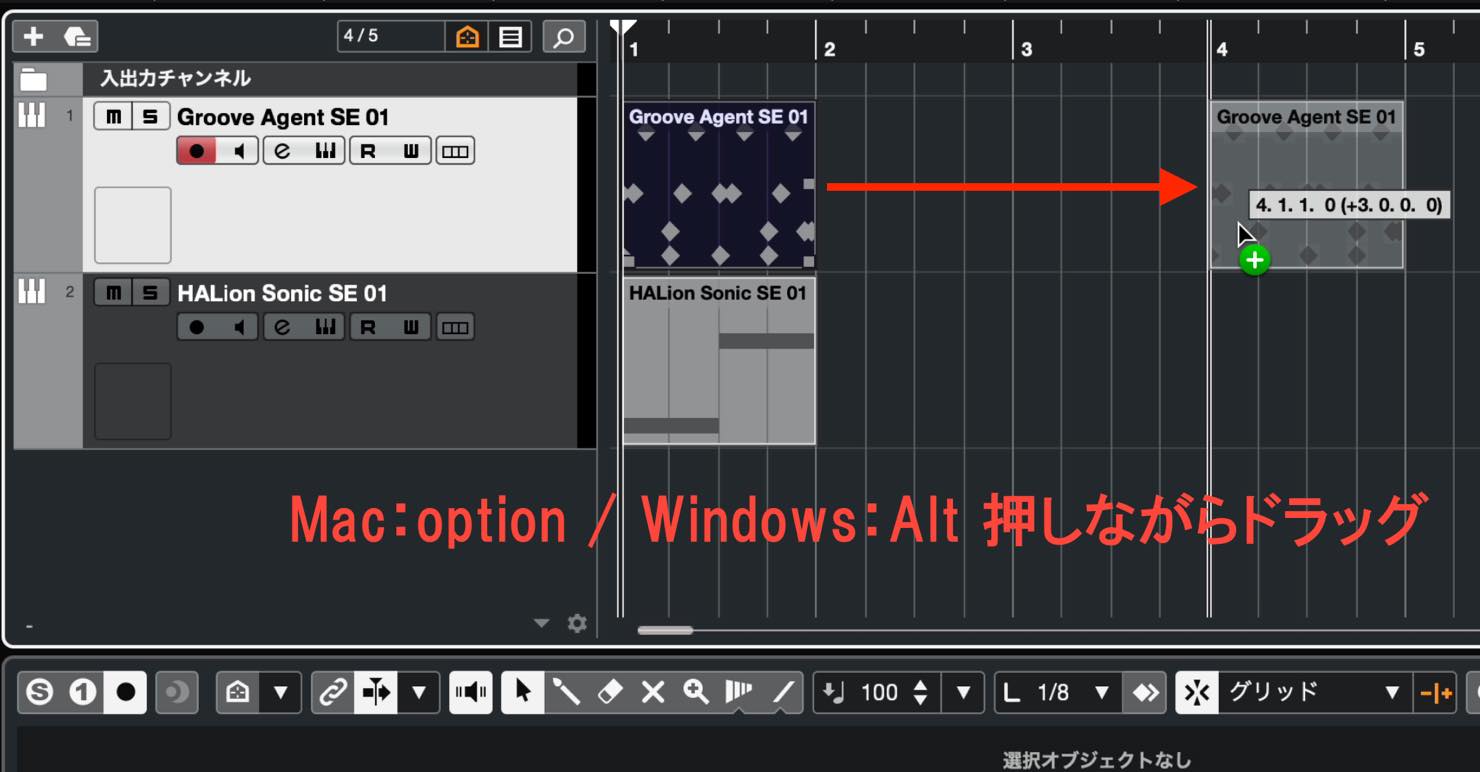
Task: Toggle the acoustic feedback speaker icon
Action: 471,692
